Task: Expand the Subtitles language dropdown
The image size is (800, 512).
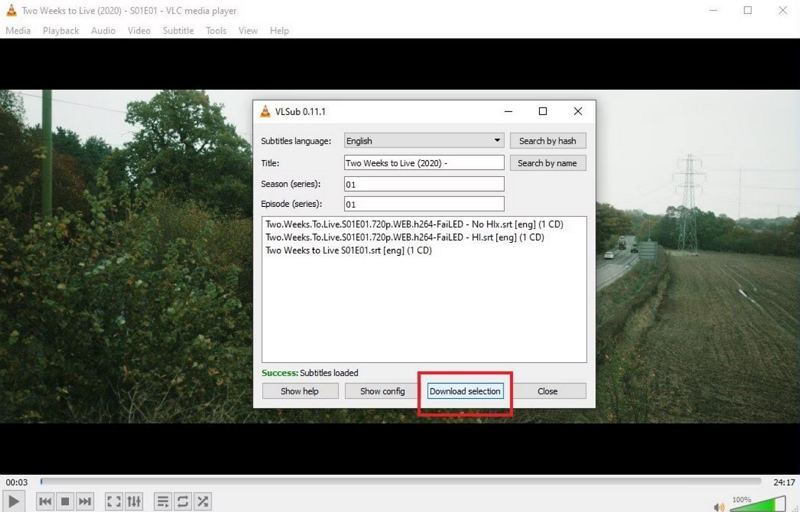Action: [x=424, y=141]
